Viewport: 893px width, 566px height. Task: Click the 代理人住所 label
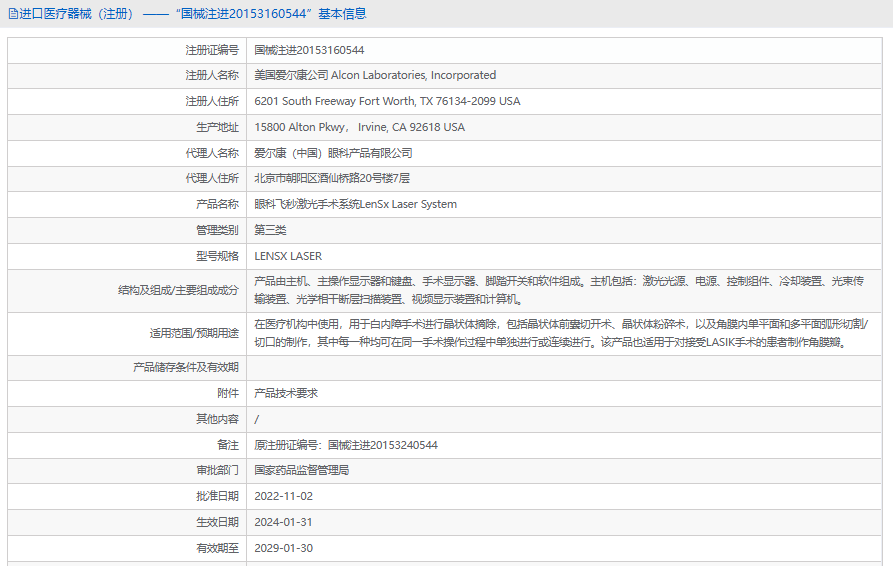click(212, 178)
